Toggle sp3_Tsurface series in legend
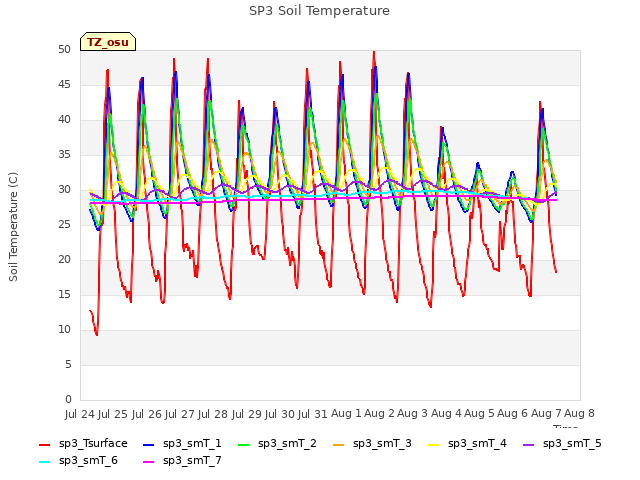The image size is (640, 480). pyautogui.click(x=83, y=444)
